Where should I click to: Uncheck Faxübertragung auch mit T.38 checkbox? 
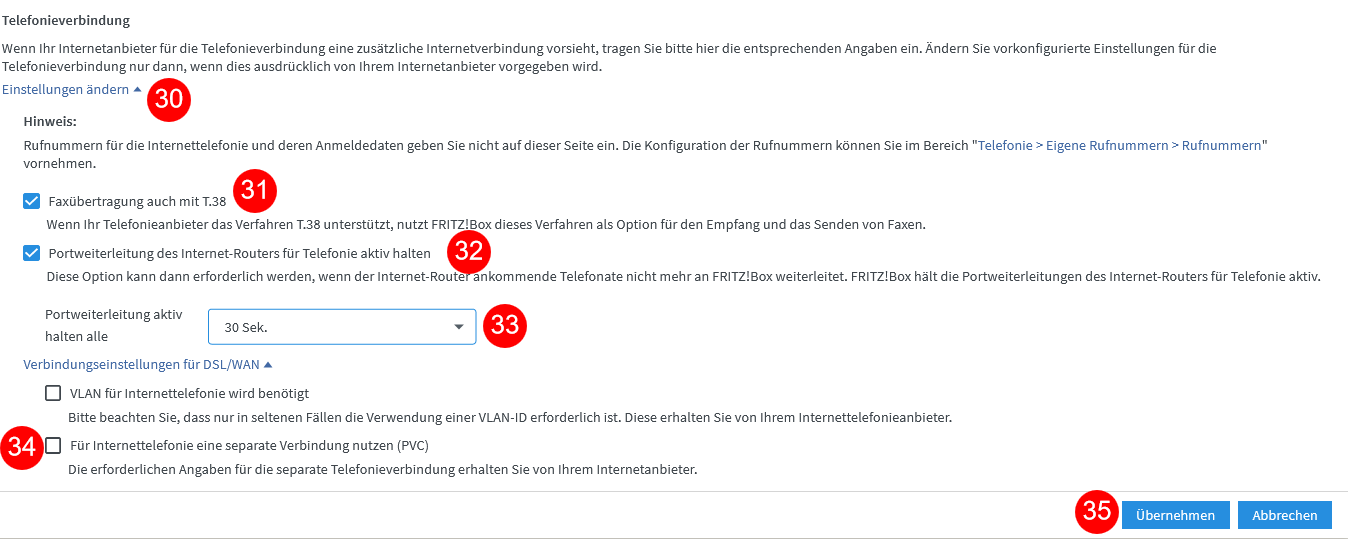32,201
